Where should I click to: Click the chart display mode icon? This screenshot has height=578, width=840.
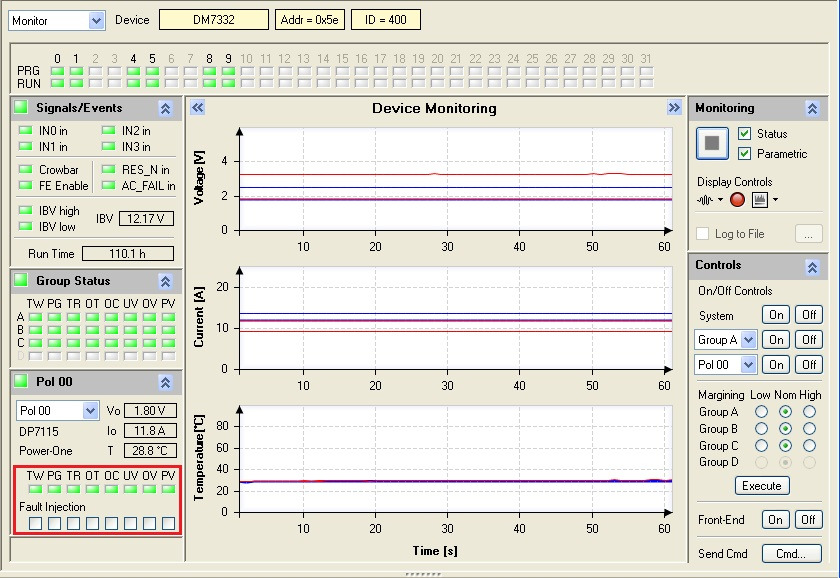[x=760, y=200]
